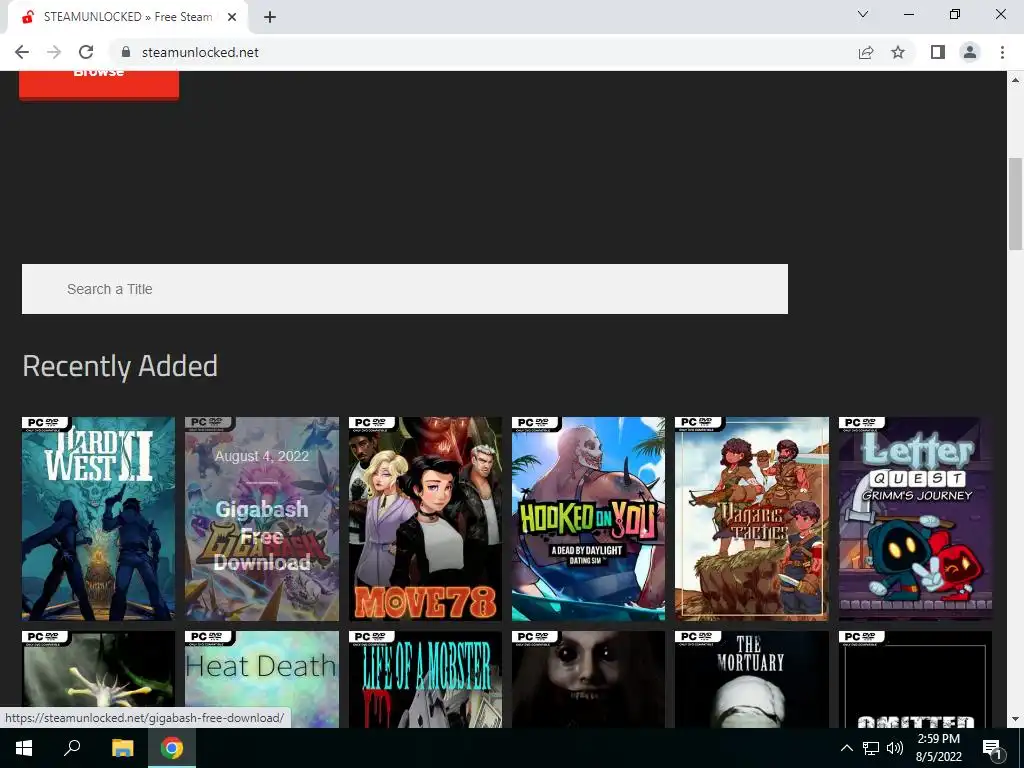Image resolution: width=1024 pixels, height=768 pixels.
Task: Open the Chrome profile avatar
Action: tap(970, 52)
